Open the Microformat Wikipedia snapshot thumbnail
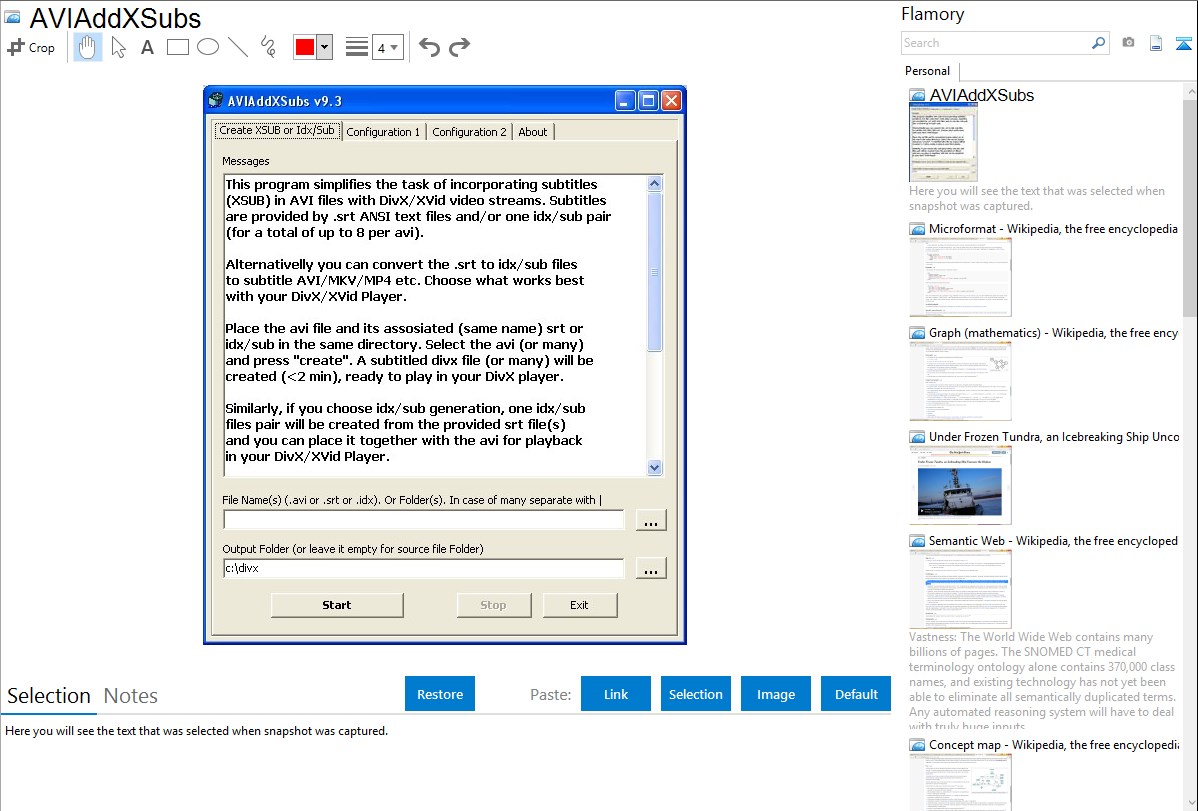 point(960,277)
